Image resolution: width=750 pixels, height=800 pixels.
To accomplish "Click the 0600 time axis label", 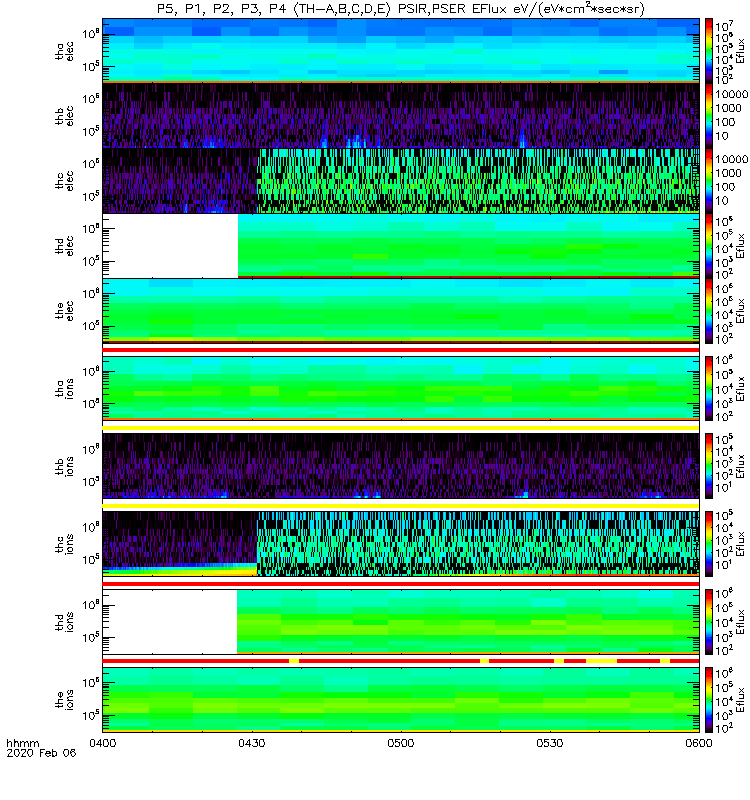I will coord(698,743).
